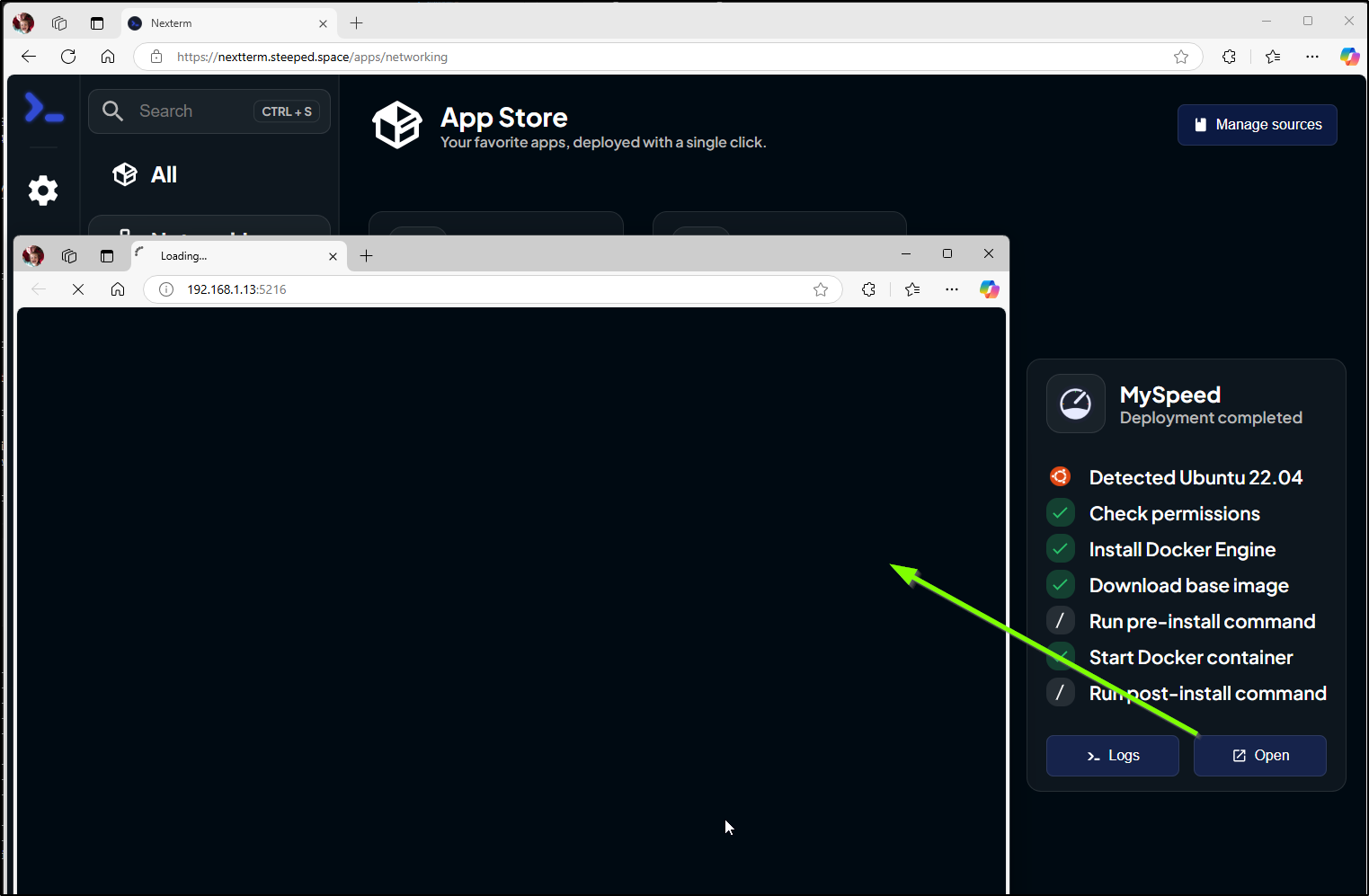Screen dimensions: 1369x896
Task: Click Home button in Nexterm browser window
Action: (108, 57)
